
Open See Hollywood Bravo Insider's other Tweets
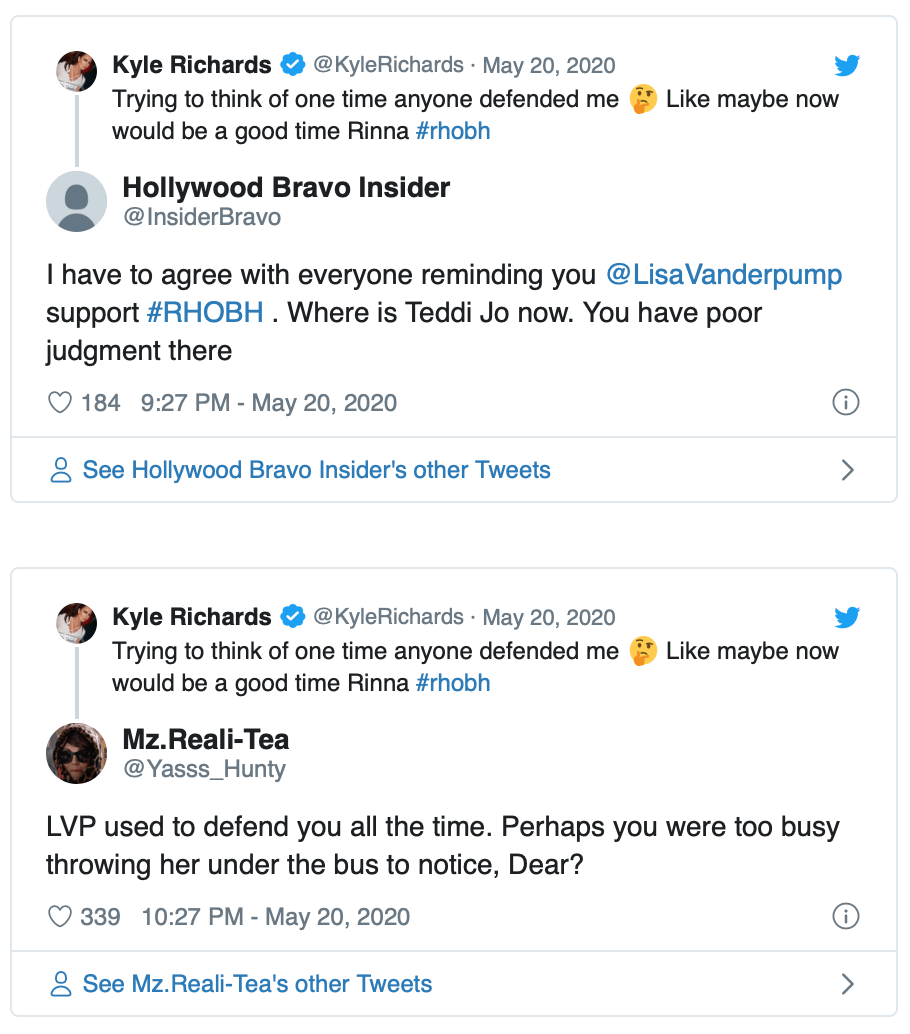[316, 470]
